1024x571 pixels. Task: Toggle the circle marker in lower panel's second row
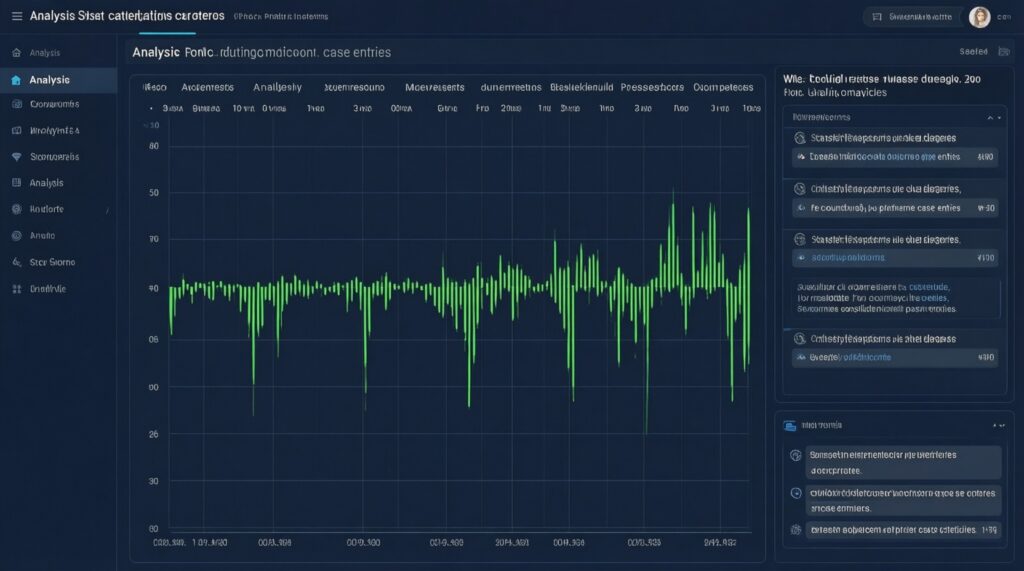[796, 493]
